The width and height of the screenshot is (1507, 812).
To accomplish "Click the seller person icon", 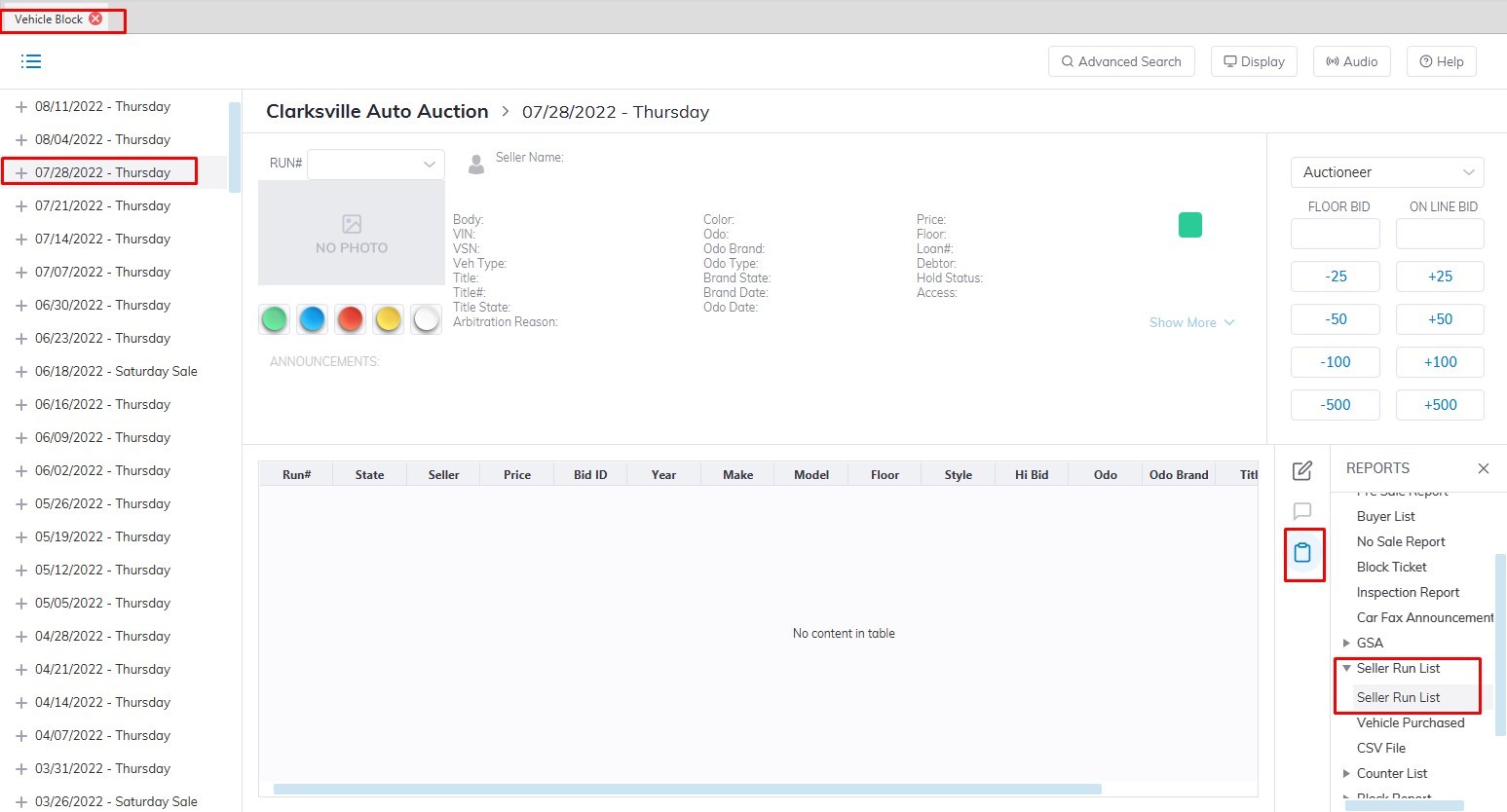I will pyautogui.click(x=476, y=165).
